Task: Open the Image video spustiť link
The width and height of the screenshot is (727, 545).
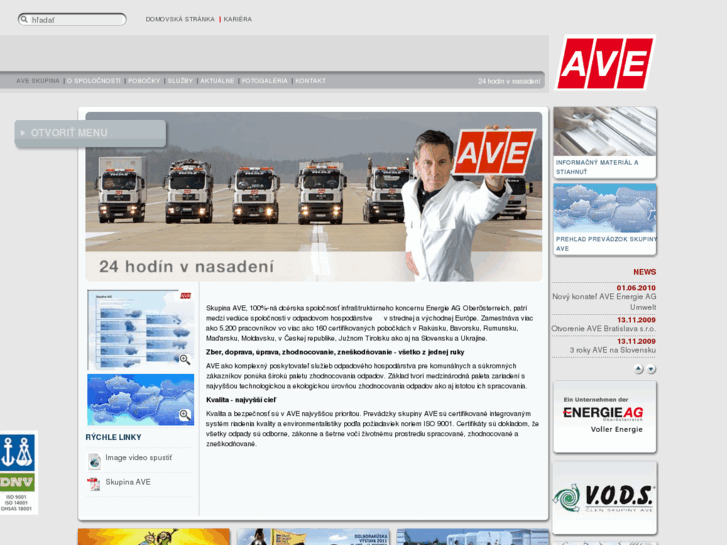Action: [139, 458]
